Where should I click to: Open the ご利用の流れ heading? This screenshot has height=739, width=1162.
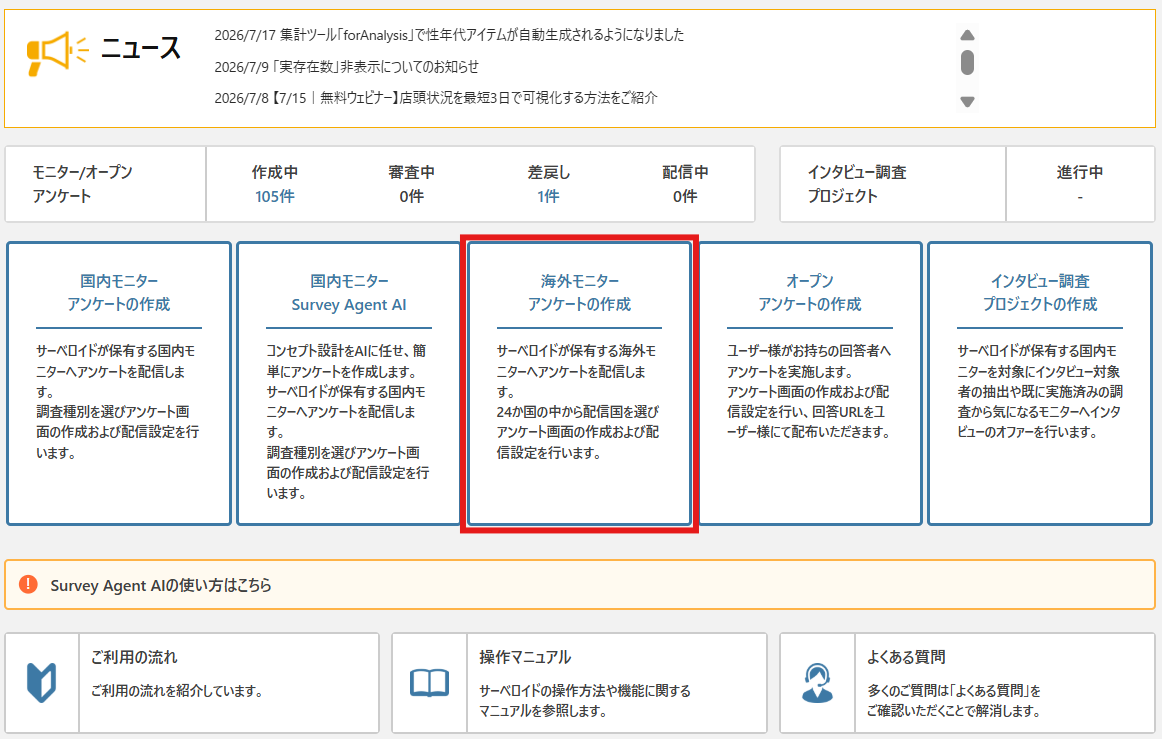coord(134,657)
